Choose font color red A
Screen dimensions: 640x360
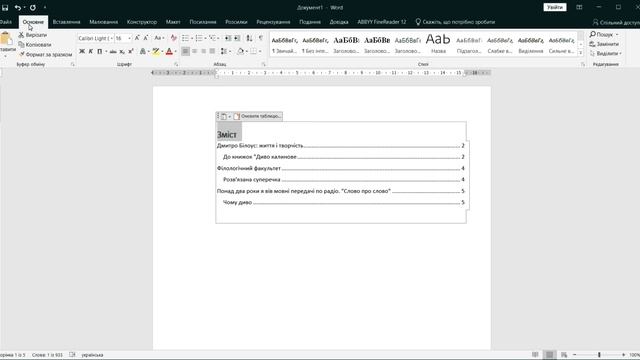169,51
